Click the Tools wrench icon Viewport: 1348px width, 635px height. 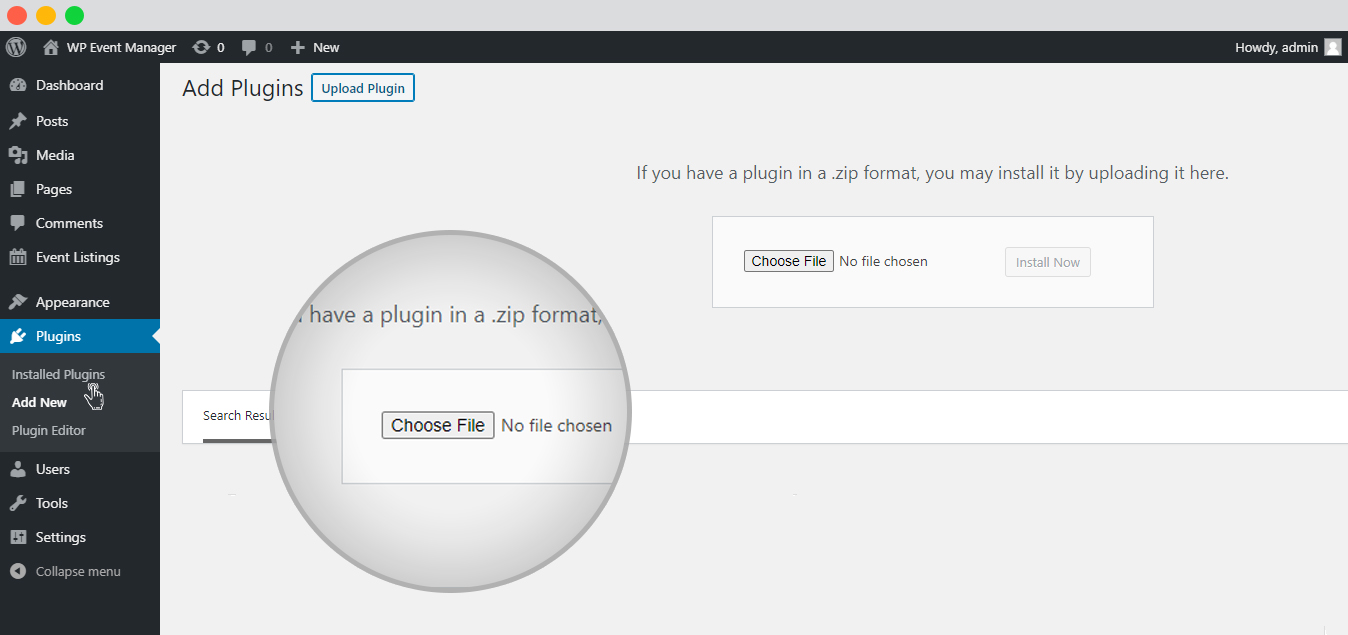18,503
